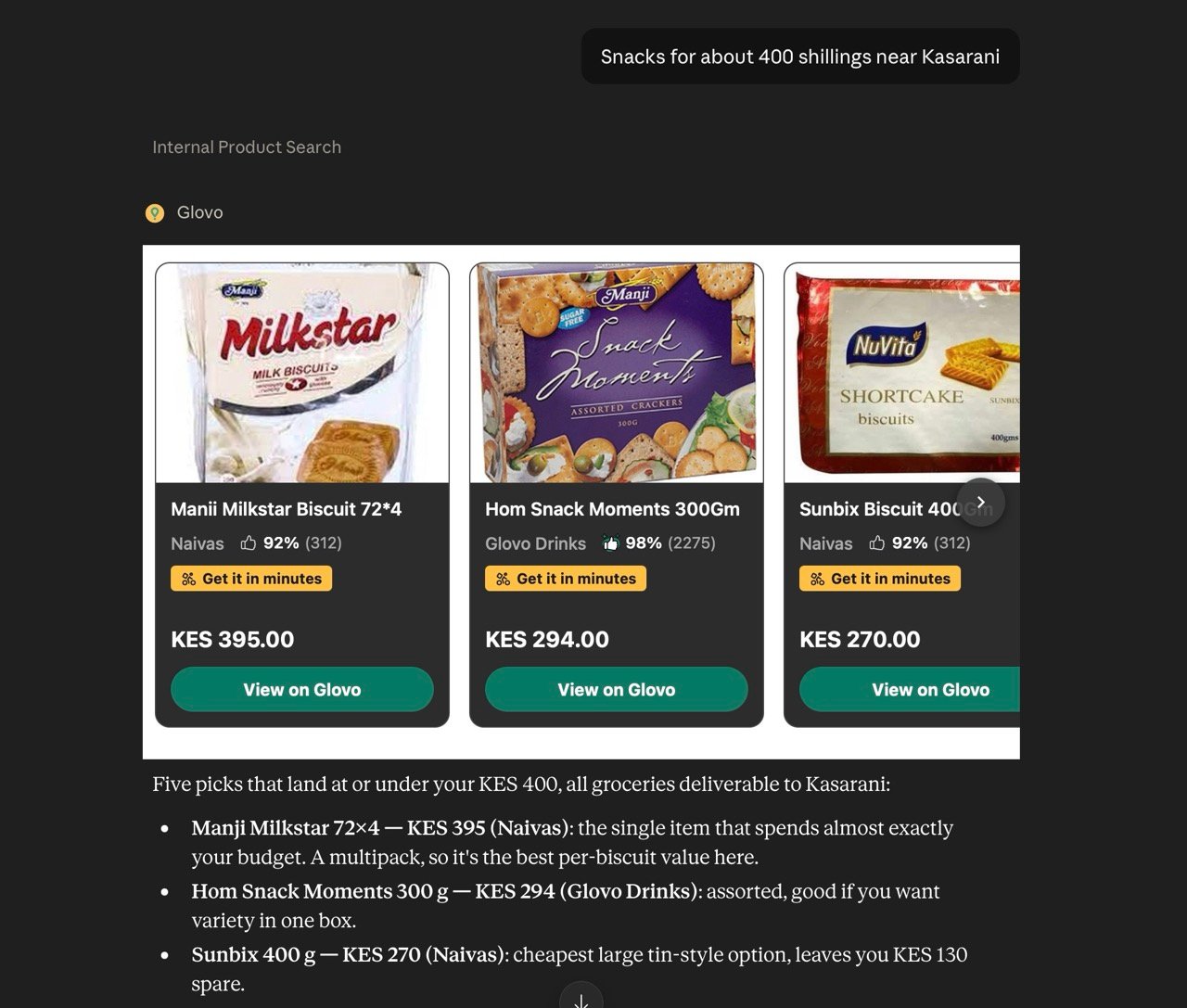This screenshot has height=1008, width=1187.
Task: Open the Milkstar biscuit product image
Action: point(302,373)
